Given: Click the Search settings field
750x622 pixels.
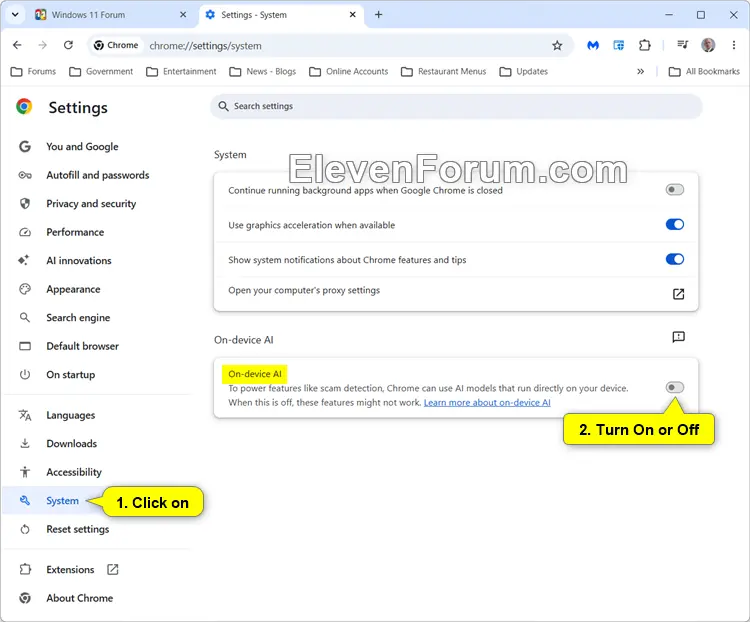Looking at the screenshot, I should pyautogui.click(x=456, y=106).
